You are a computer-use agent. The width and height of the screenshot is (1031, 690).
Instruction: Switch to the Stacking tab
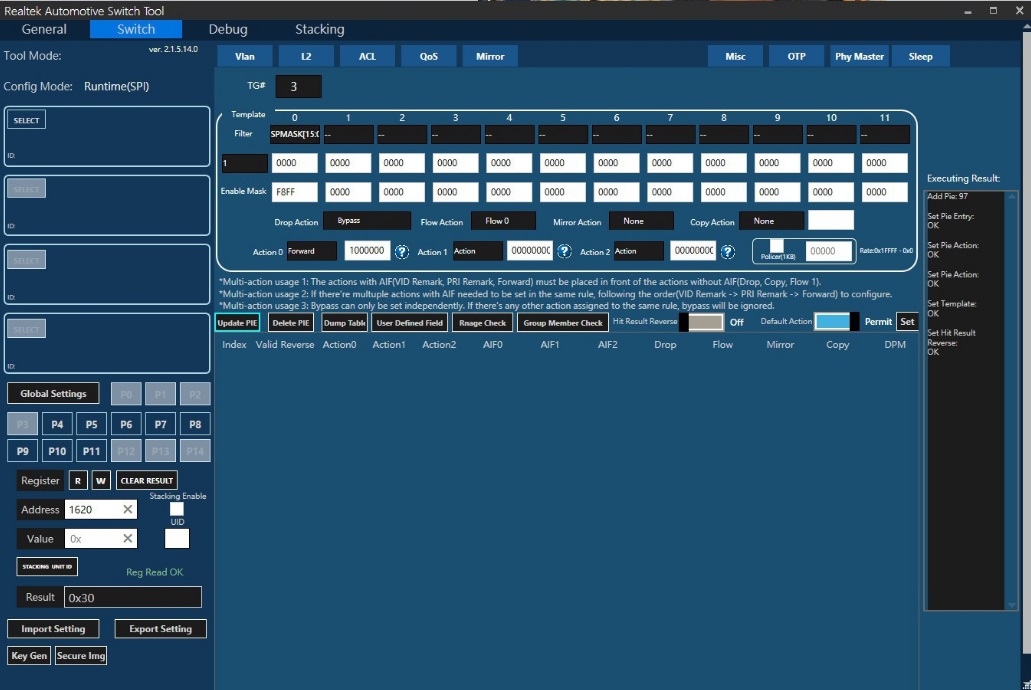(320, 29)
